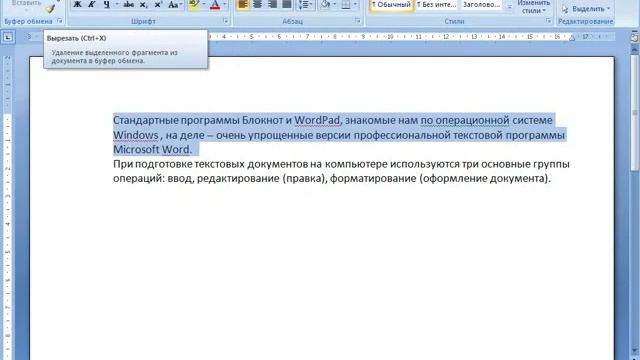Apply the Без инте... style
The height and width of the screenshot is (360, 640).
(436, 5)
